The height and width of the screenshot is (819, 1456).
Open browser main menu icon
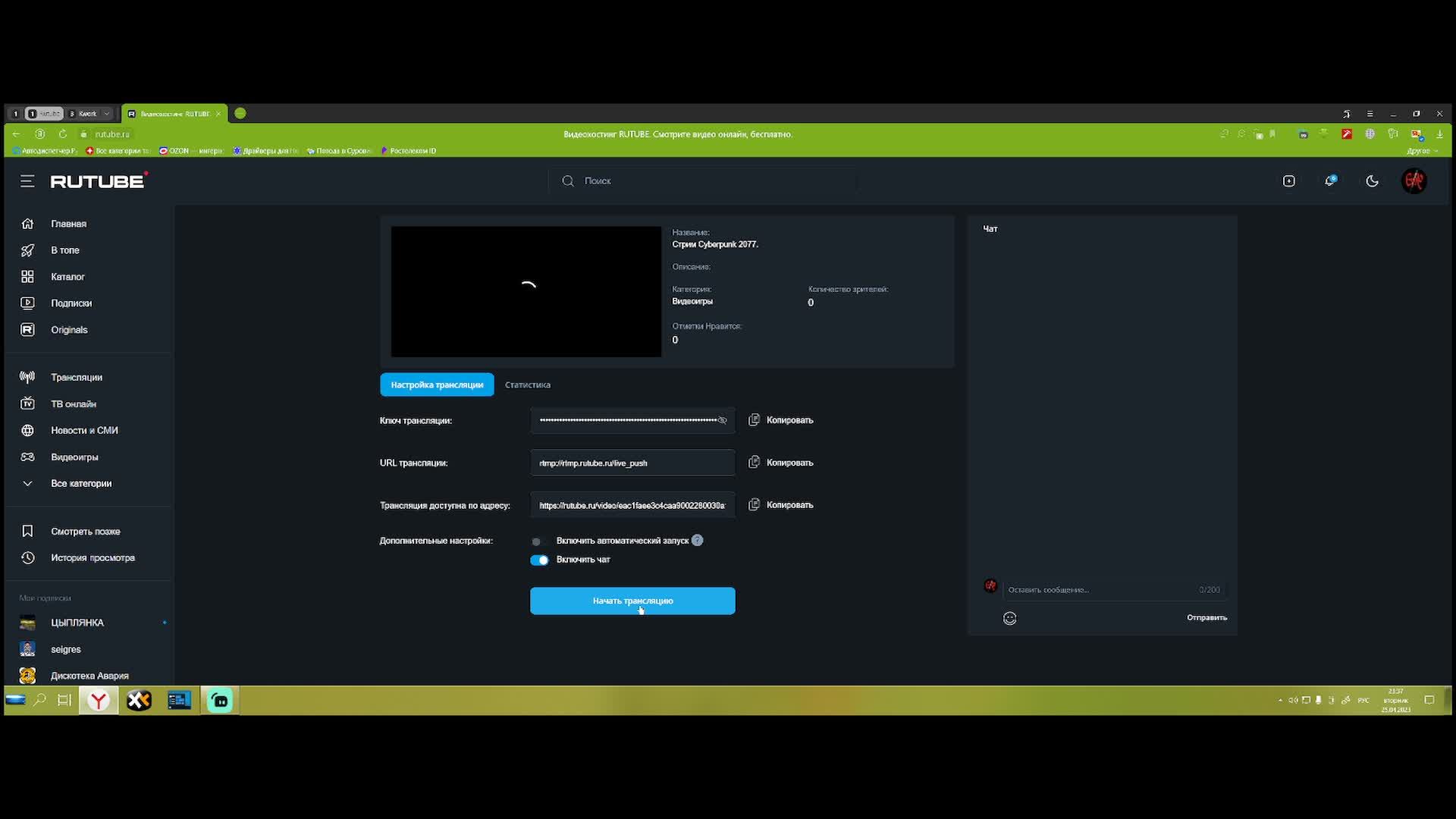coord(1370,114)
